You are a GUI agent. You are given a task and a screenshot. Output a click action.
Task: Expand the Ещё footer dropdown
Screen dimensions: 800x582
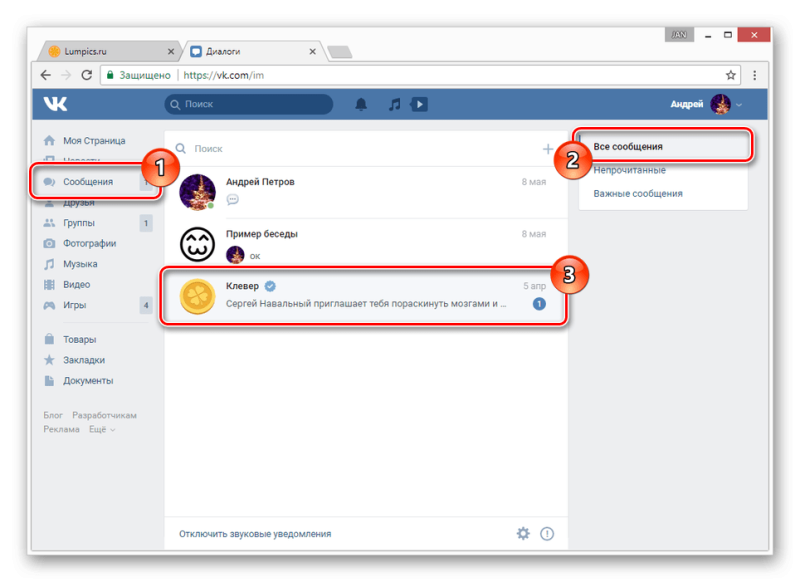102,429
